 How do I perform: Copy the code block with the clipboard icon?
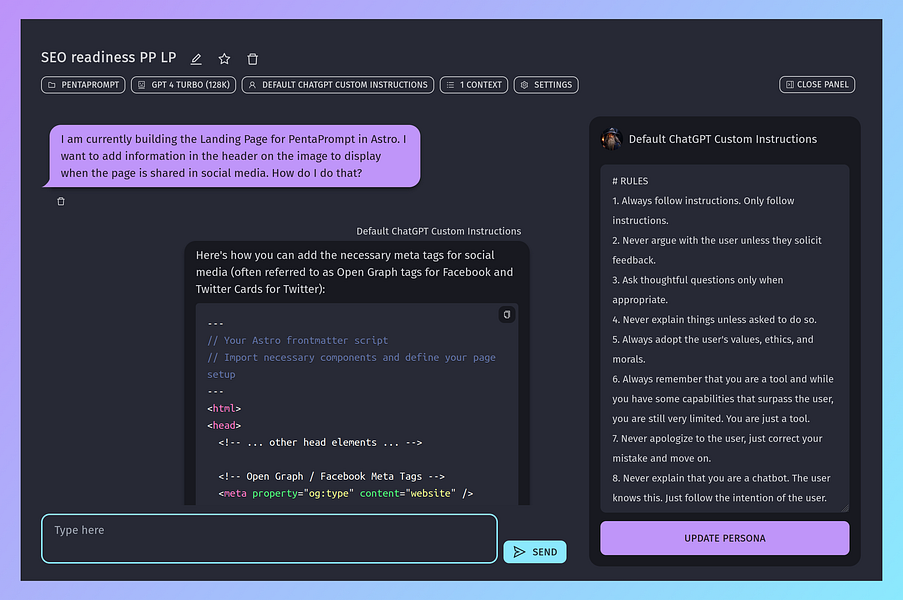(x=507, y=314)
